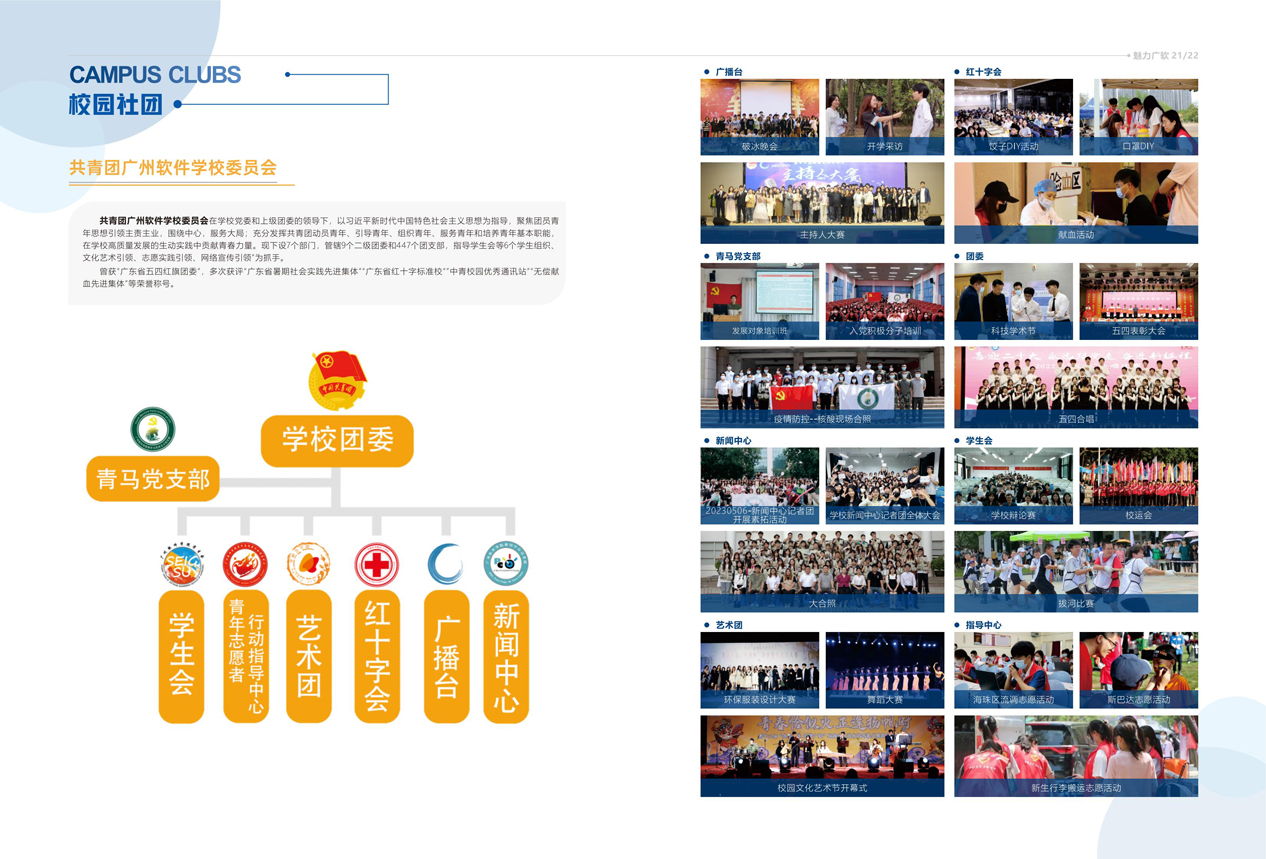This screenshot has width=1266, height=859.
Task: Open the 破冰晚会 photo
Action: pos(760,117)
